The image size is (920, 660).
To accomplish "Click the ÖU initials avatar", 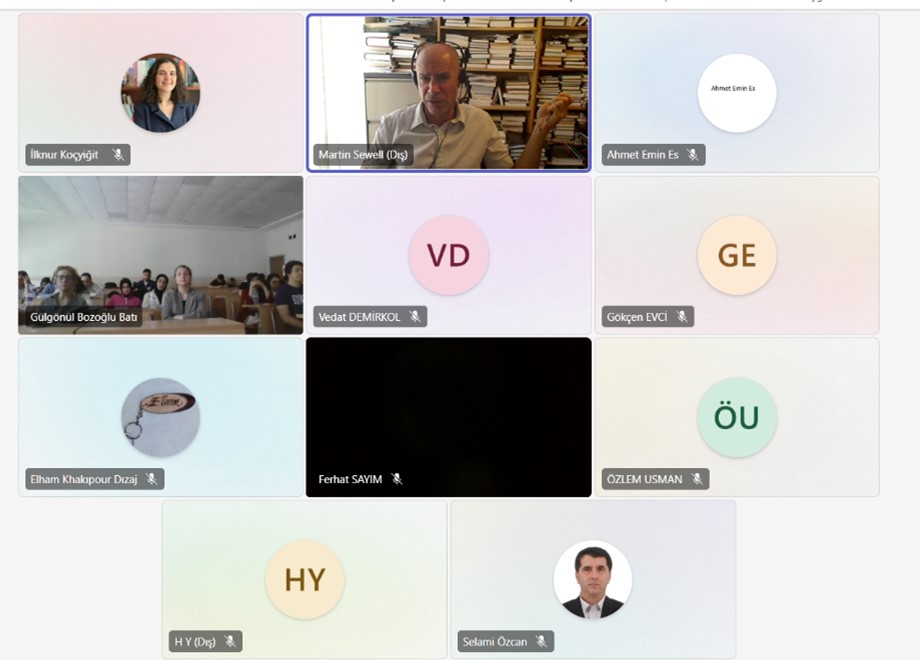I will (x=737, y=417).
